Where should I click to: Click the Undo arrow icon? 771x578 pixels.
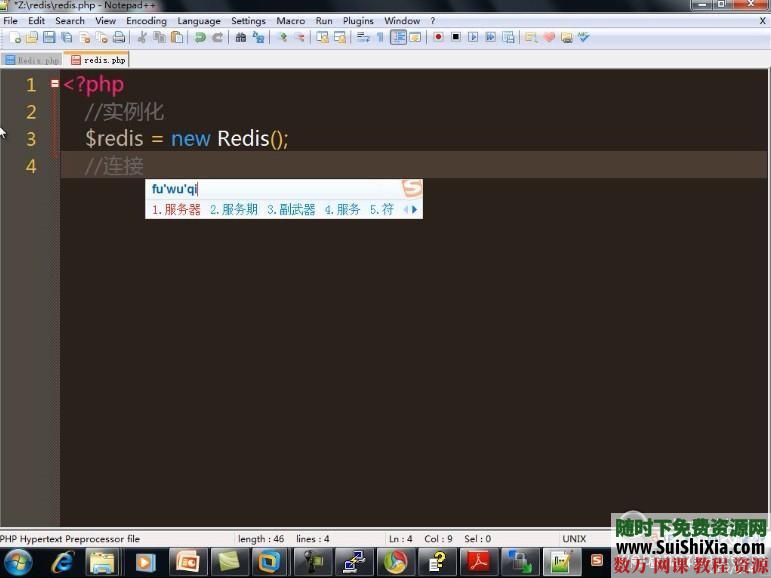pos(200,37)
